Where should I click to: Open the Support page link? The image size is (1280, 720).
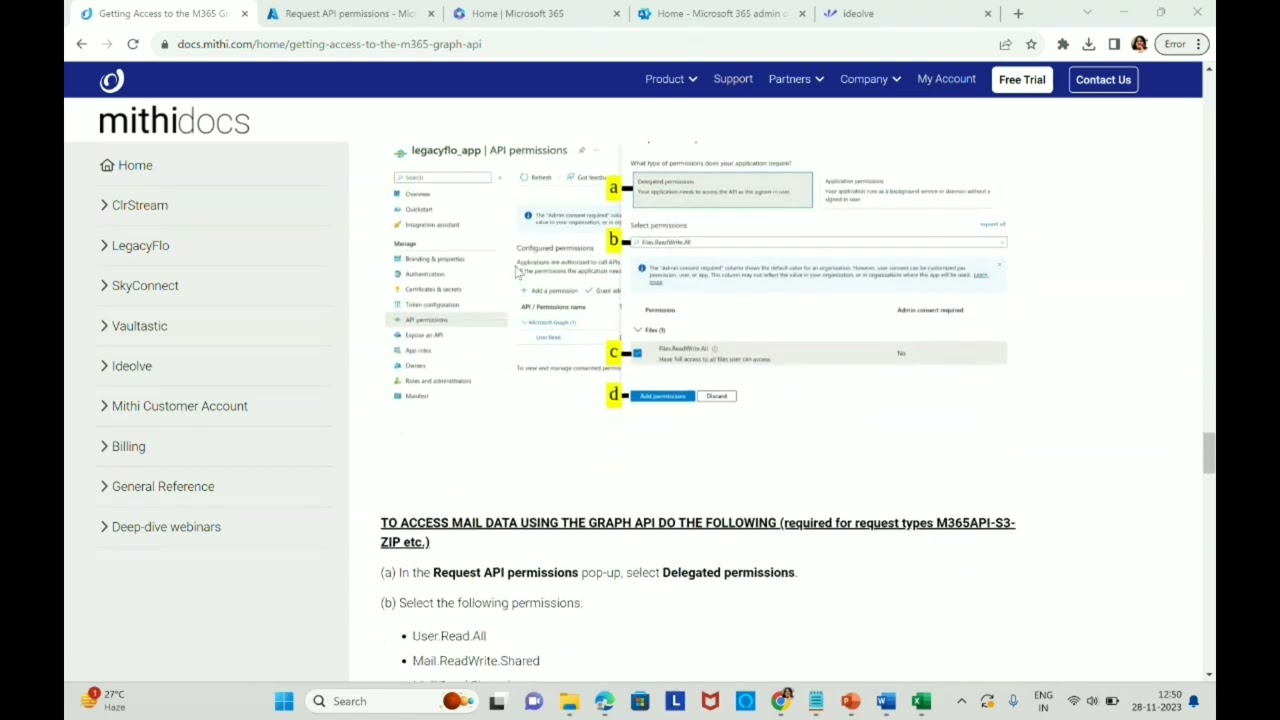733,79
